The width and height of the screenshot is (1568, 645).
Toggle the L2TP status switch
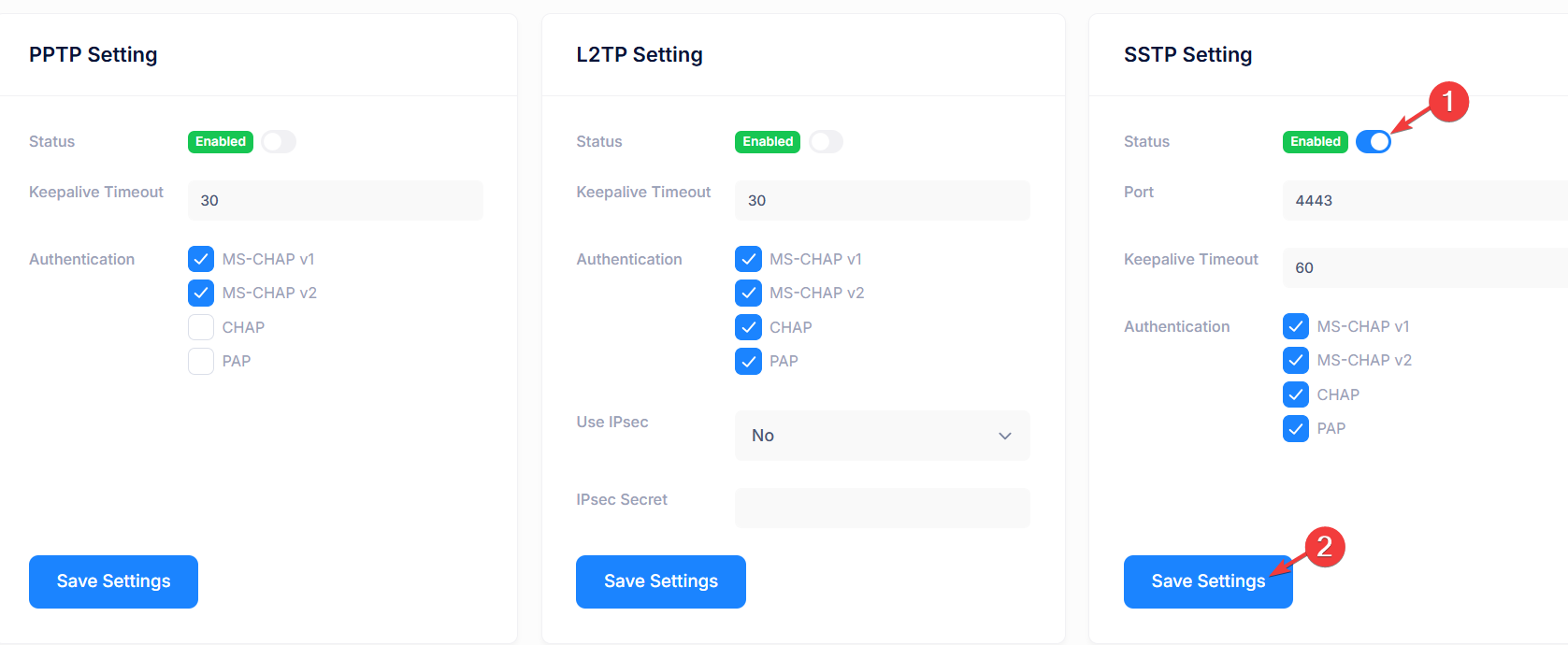pyautogui.click(x=826, y=141)
